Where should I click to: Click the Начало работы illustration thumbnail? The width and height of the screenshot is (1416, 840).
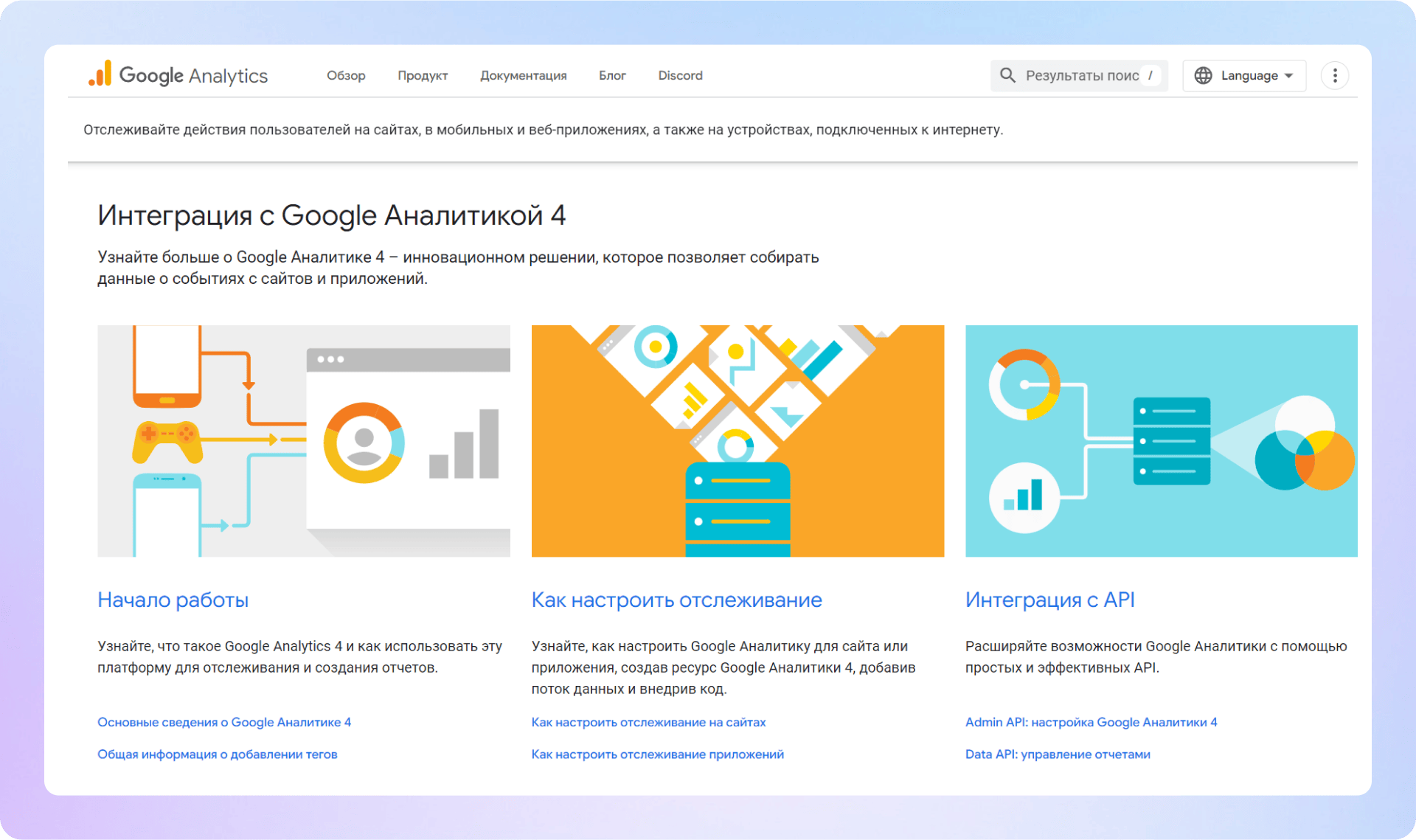coord(303,440)
